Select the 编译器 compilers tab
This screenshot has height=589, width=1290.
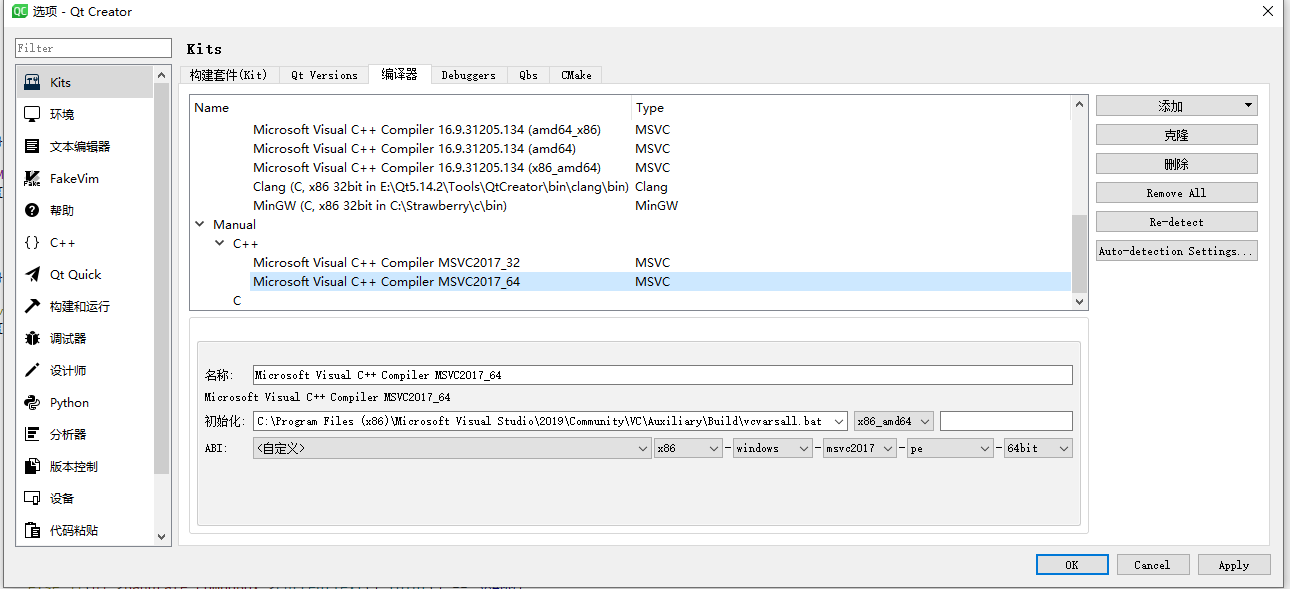pos(399,74)
